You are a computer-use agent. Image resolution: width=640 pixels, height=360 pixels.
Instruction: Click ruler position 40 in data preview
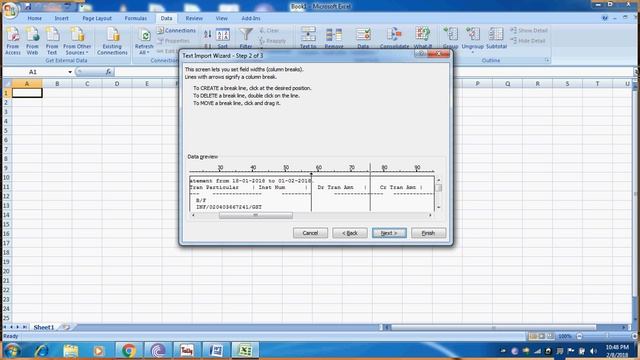(x=253, y=168)
